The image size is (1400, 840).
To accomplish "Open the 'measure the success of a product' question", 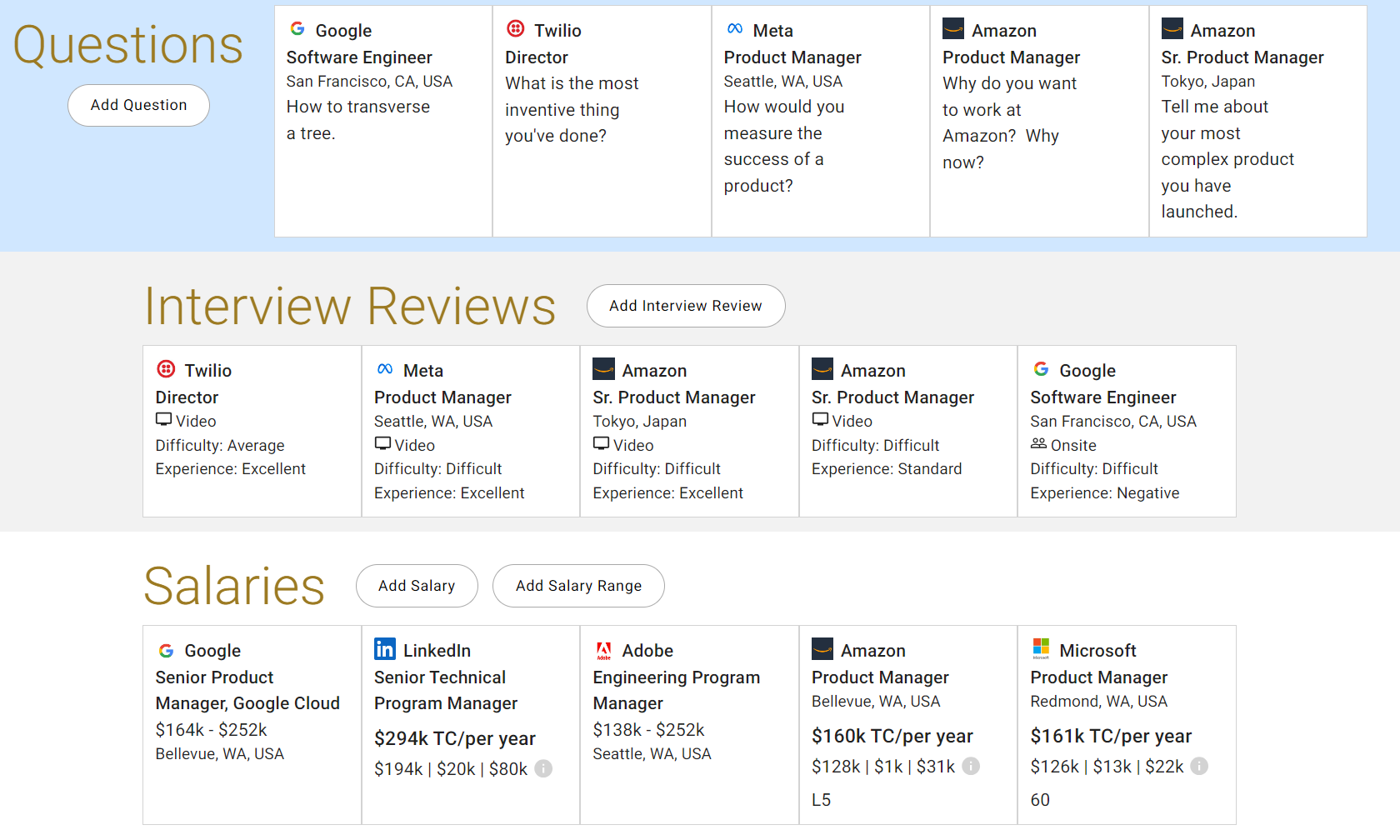I will (784, 146).
